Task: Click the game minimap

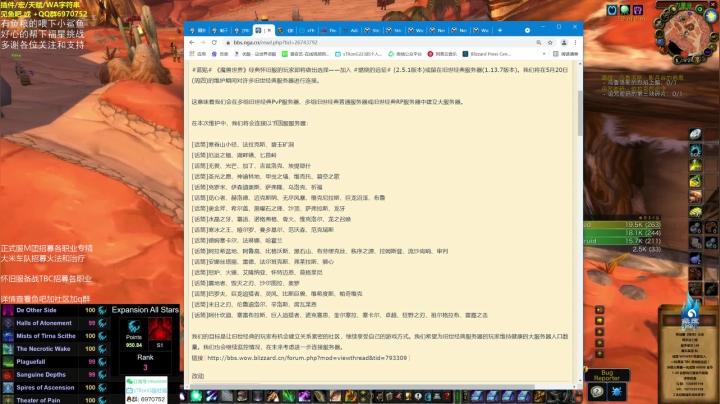Action: [x=686, y=35]
